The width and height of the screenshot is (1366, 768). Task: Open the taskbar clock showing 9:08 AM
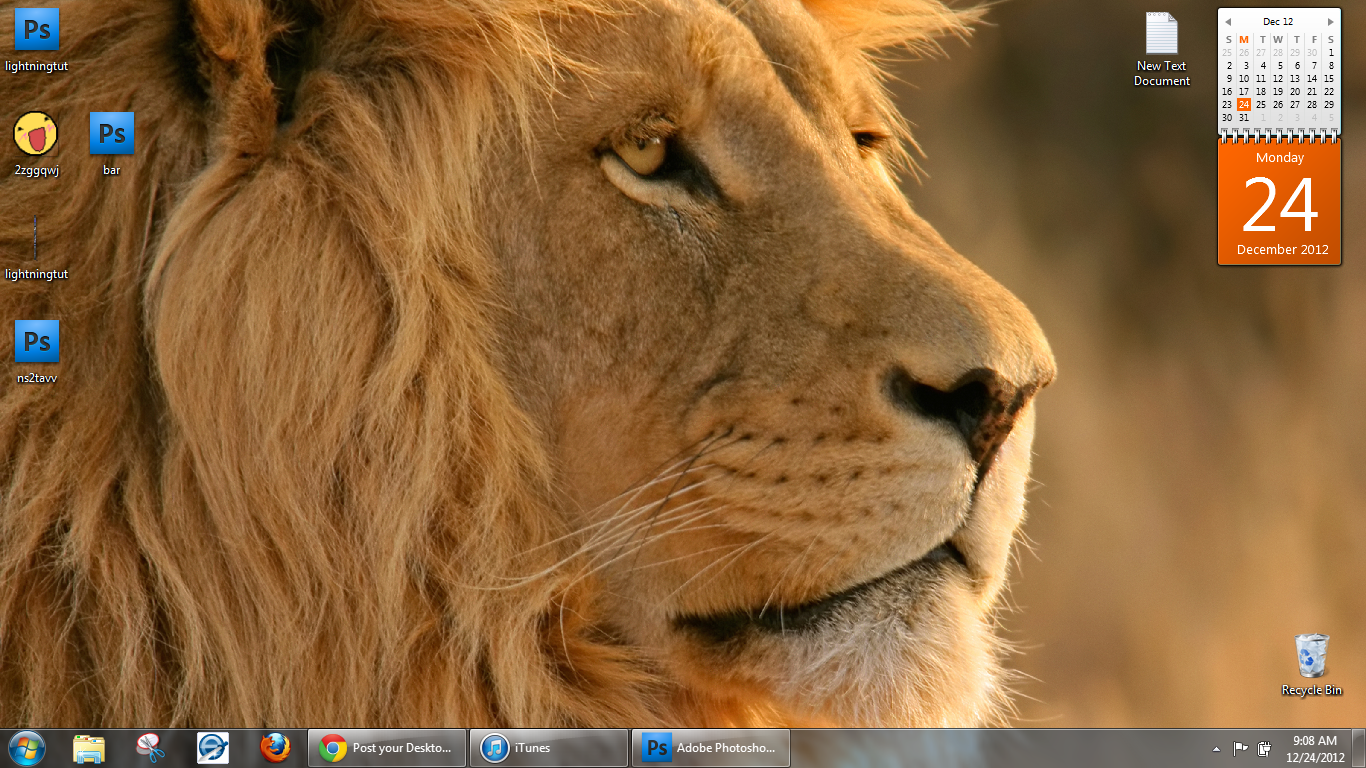[1315, 748]
